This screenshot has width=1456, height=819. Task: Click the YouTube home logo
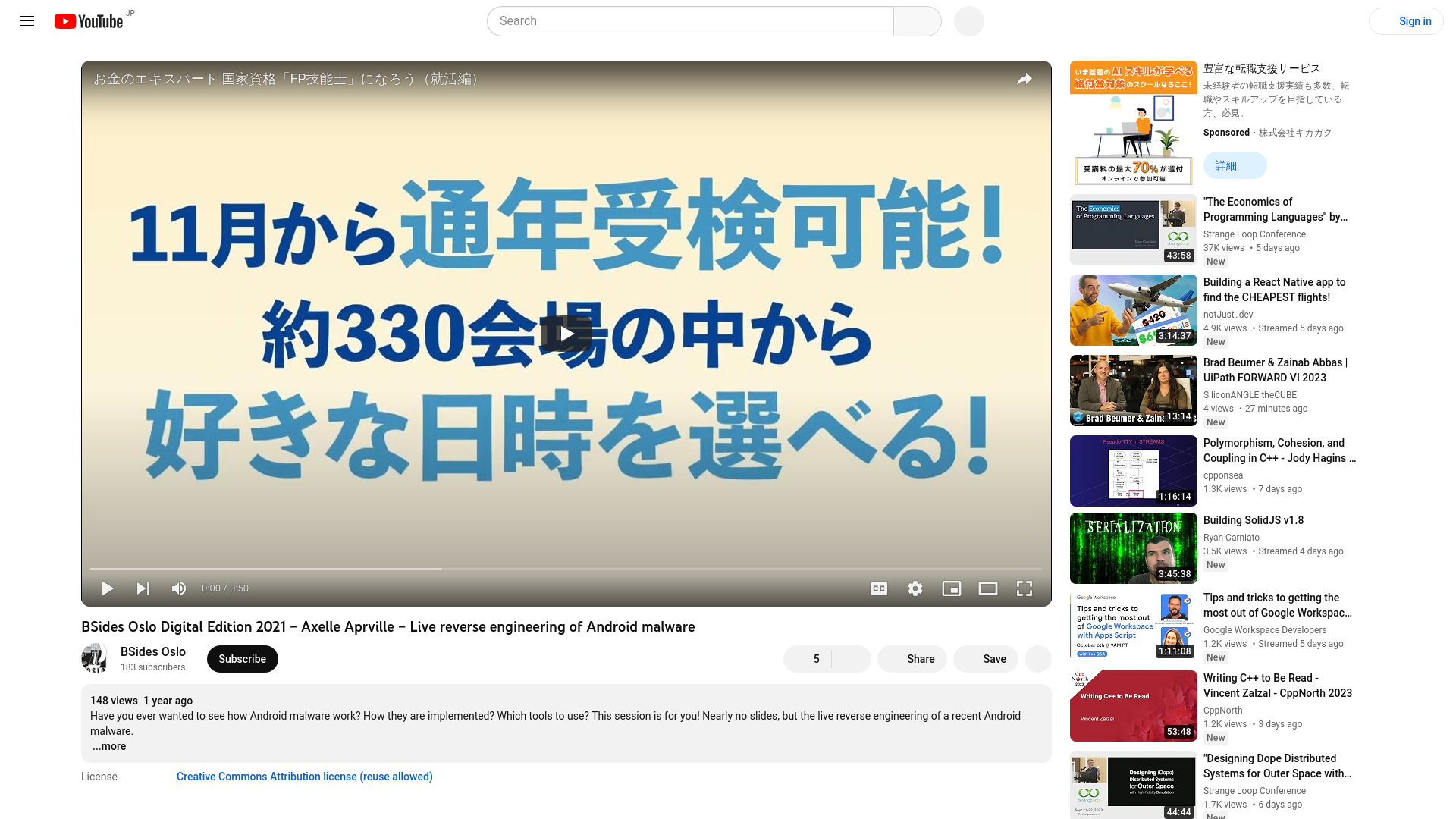tap(90, 21)
